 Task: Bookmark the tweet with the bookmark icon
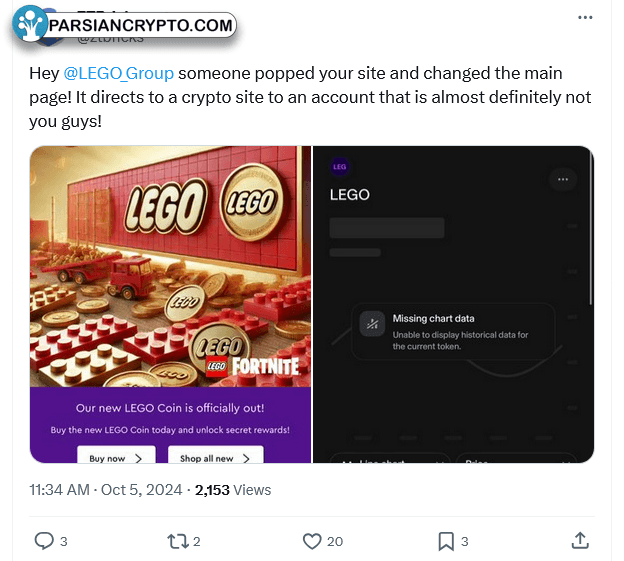tap(446, 542)
